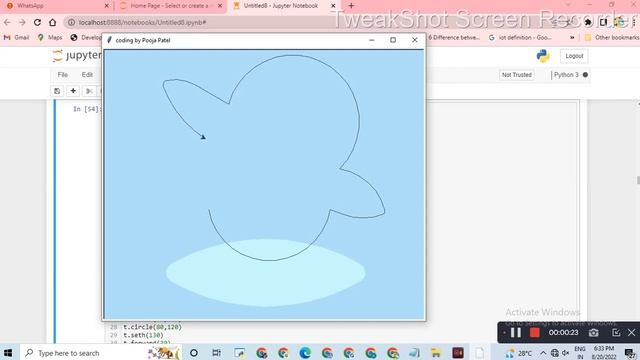The image size is (640, 360).
Task: Open the browser extensions puzzle icon
Action: tap(588, 22)
